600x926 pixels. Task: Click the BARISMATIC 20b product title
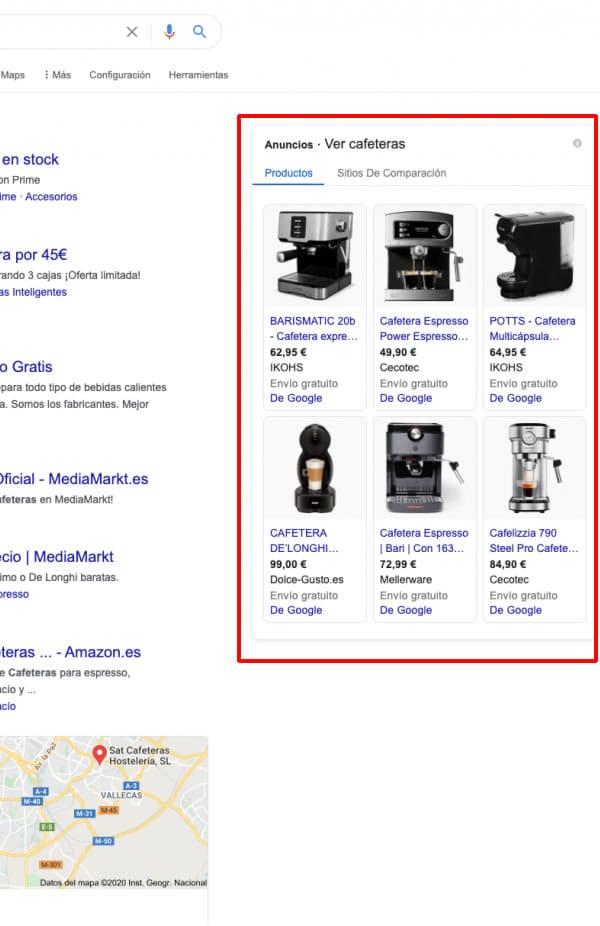pos(314,328)
